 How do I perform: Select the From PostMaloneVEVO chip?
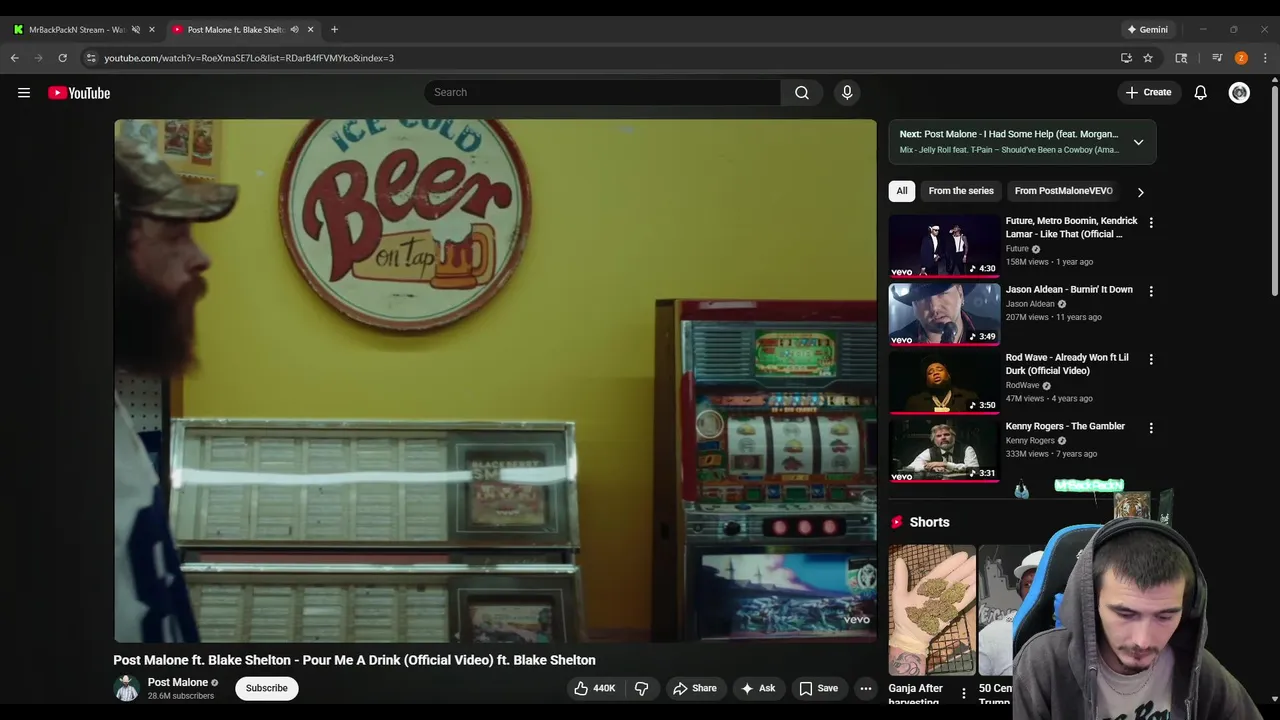click(1063, 191)
